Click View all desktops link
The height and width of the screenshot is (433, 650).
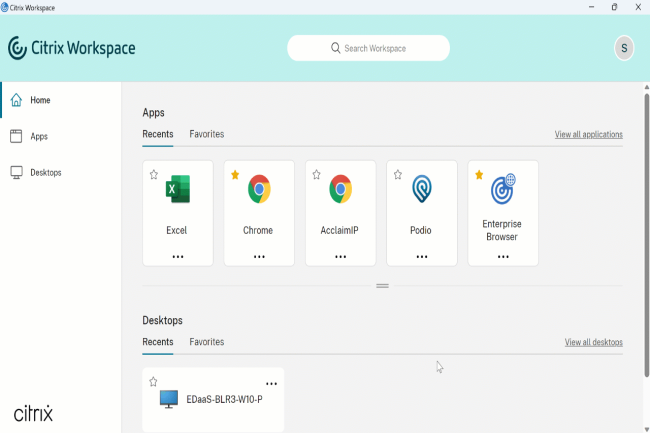click(x=593, y=342)
